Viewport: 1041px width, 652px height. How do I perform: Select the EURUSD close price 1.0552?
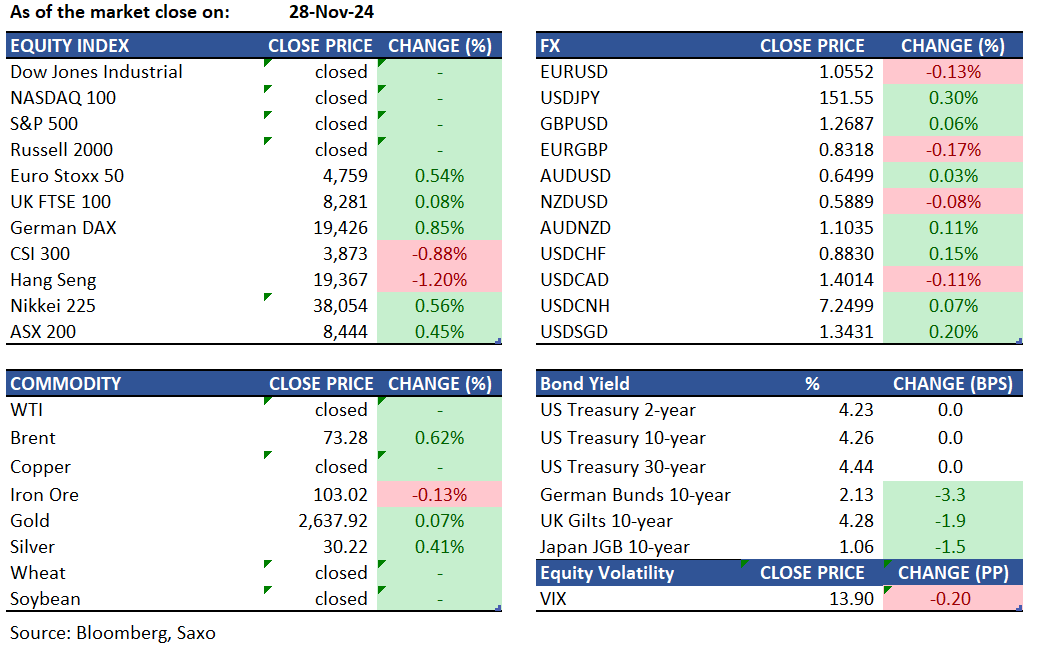coord(845,72)
